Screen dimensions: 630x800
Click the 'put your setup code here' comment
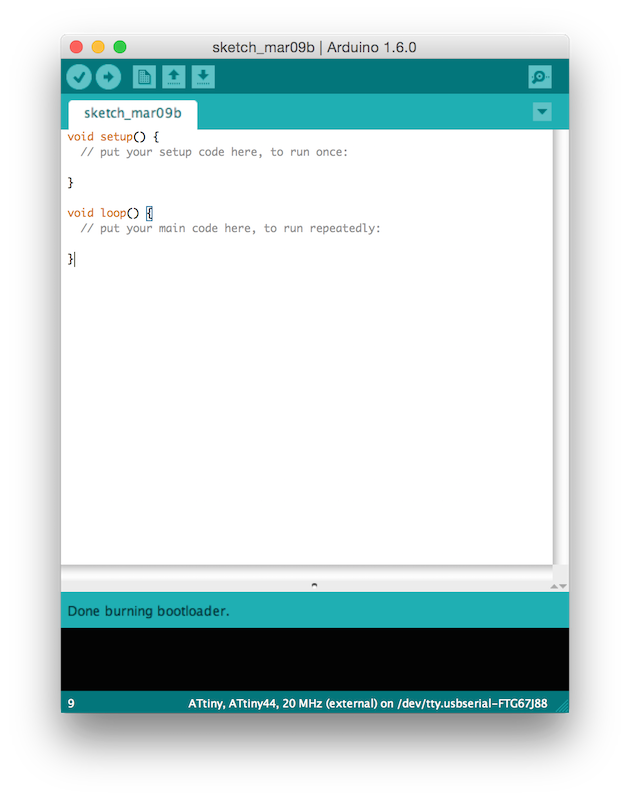[214, 152]
